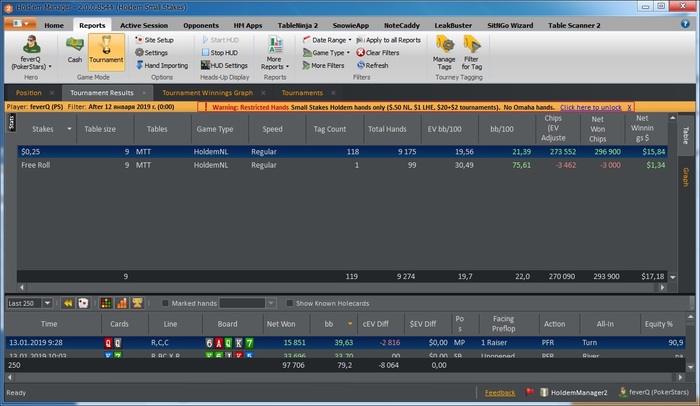
Task: Apply filters to all Reports
Action: 388,40
